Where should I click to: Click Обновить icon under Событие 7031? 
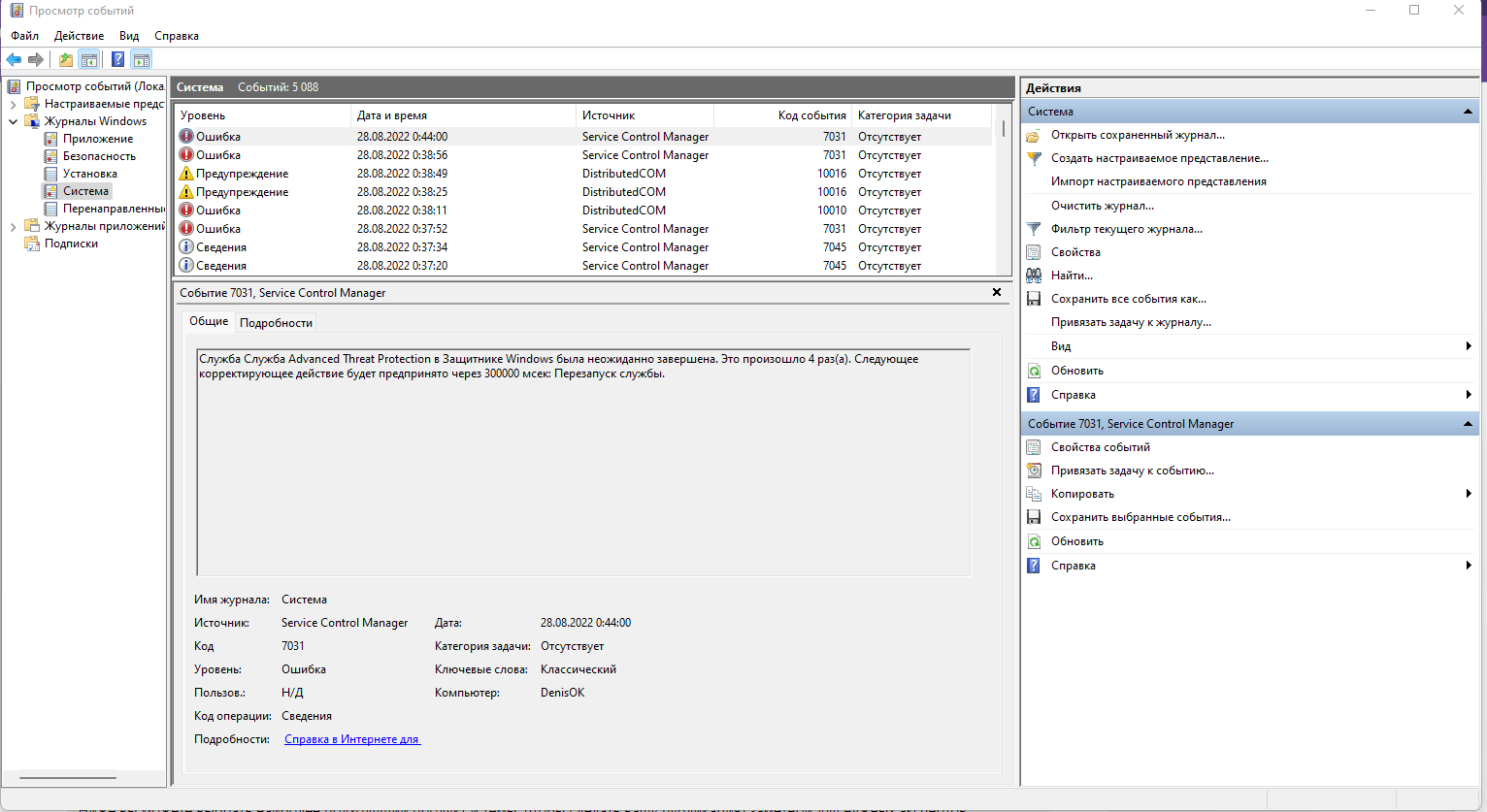click(x=1034, y=541)
